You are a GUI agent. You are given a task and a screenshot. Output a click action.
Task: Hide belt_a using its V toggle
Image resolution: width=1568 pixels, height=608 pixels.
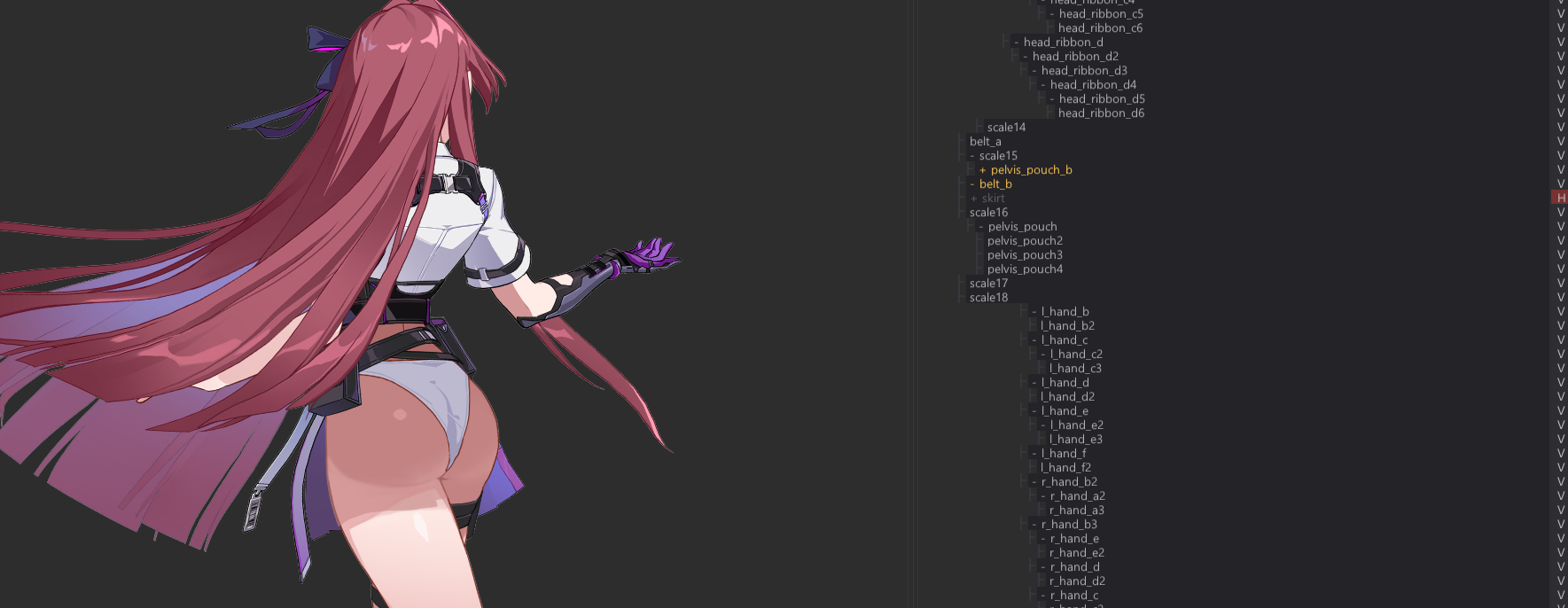pos(1561,141)
